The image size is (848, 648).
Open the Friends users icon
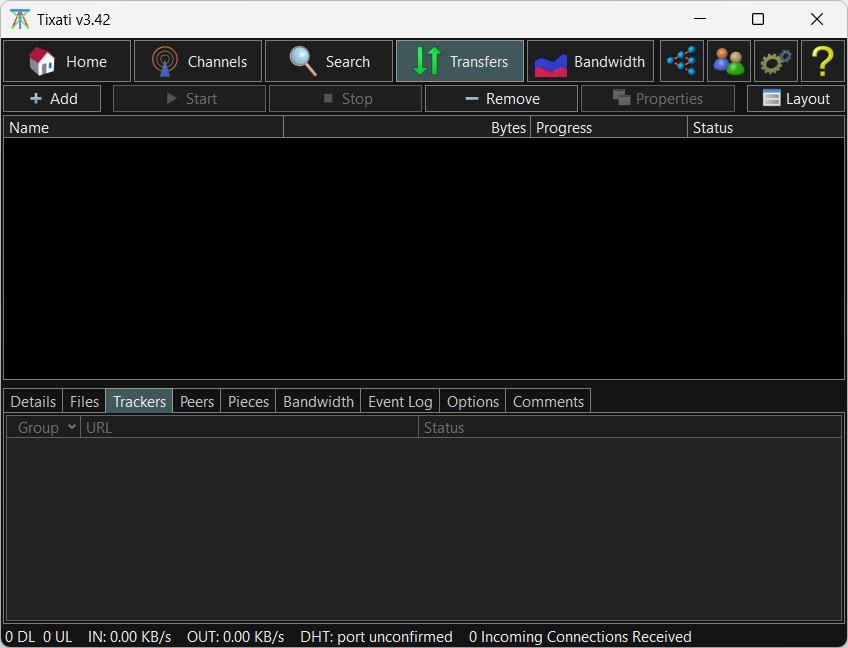pyautogui.click(x=729, y=61)
